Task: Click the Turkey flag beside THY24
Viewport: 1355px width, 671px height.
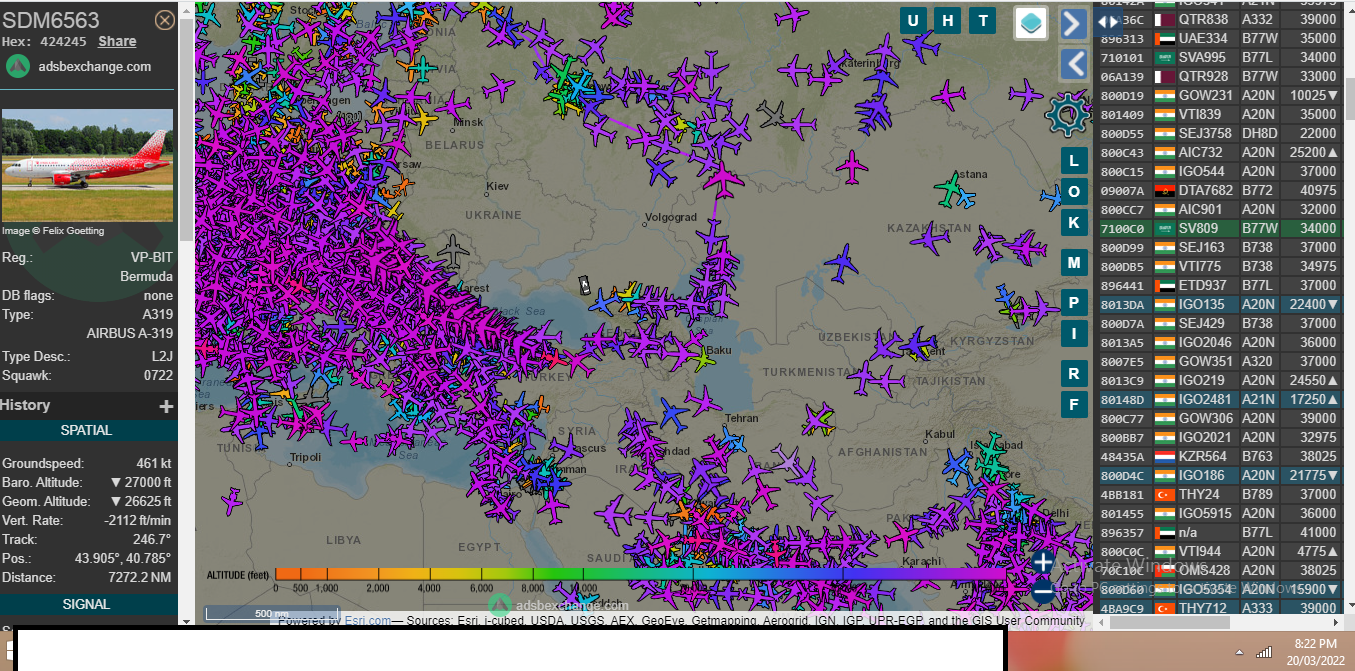Action: (x=1164, y=494)
